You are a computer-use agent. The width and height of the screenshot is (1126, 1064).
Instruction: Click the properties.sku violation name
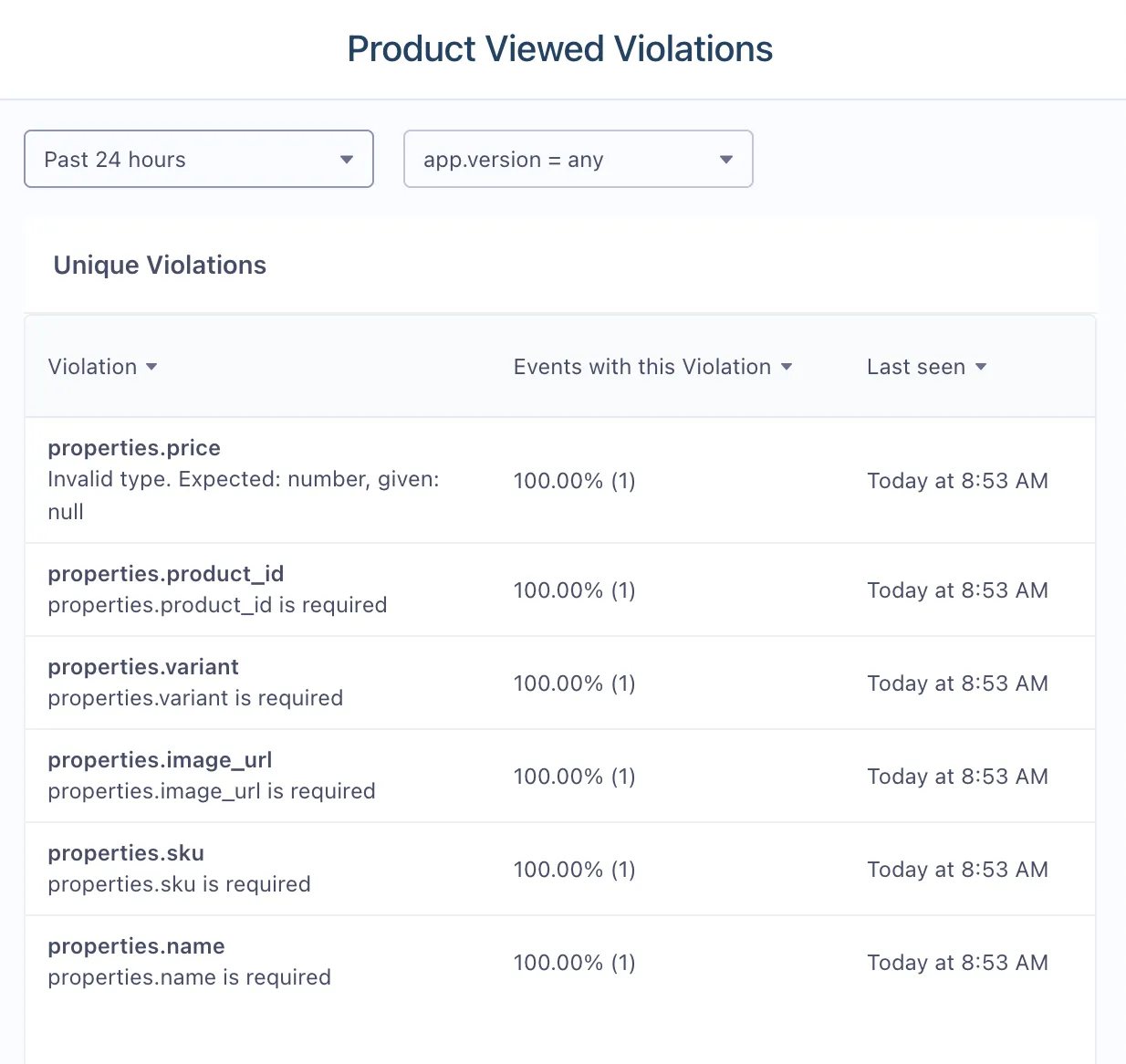pyautogui.click(x=126, y=853)
